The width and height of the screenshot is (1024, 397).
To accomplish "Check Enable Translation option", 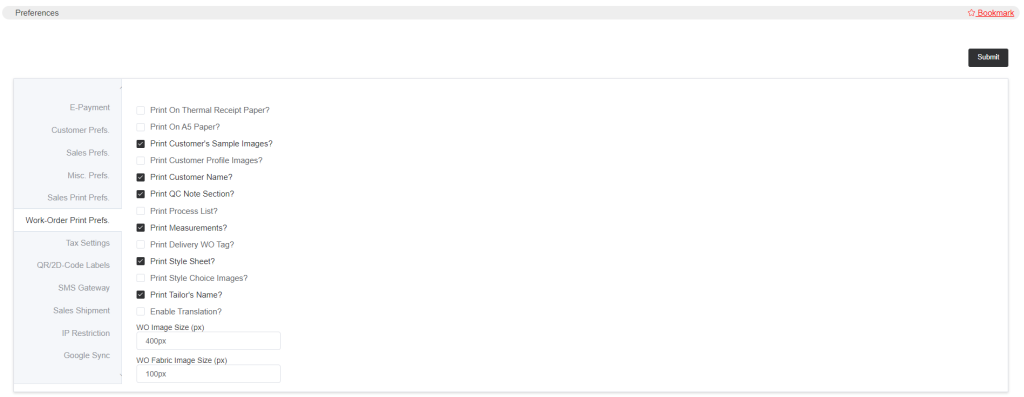I will click(140, 311).
